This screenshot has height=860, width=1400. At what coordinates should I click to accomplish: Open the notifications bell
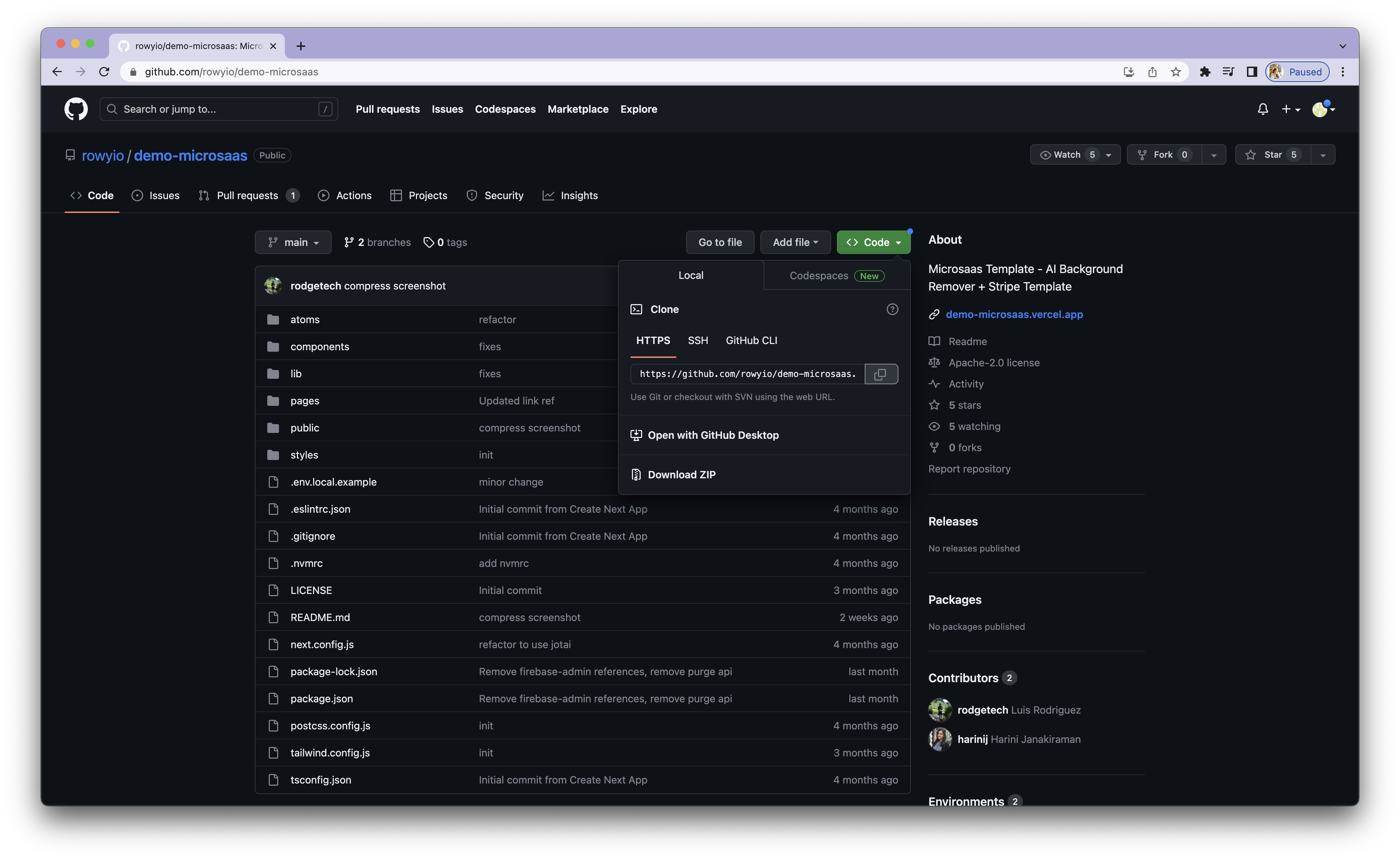coord(1262,109)
